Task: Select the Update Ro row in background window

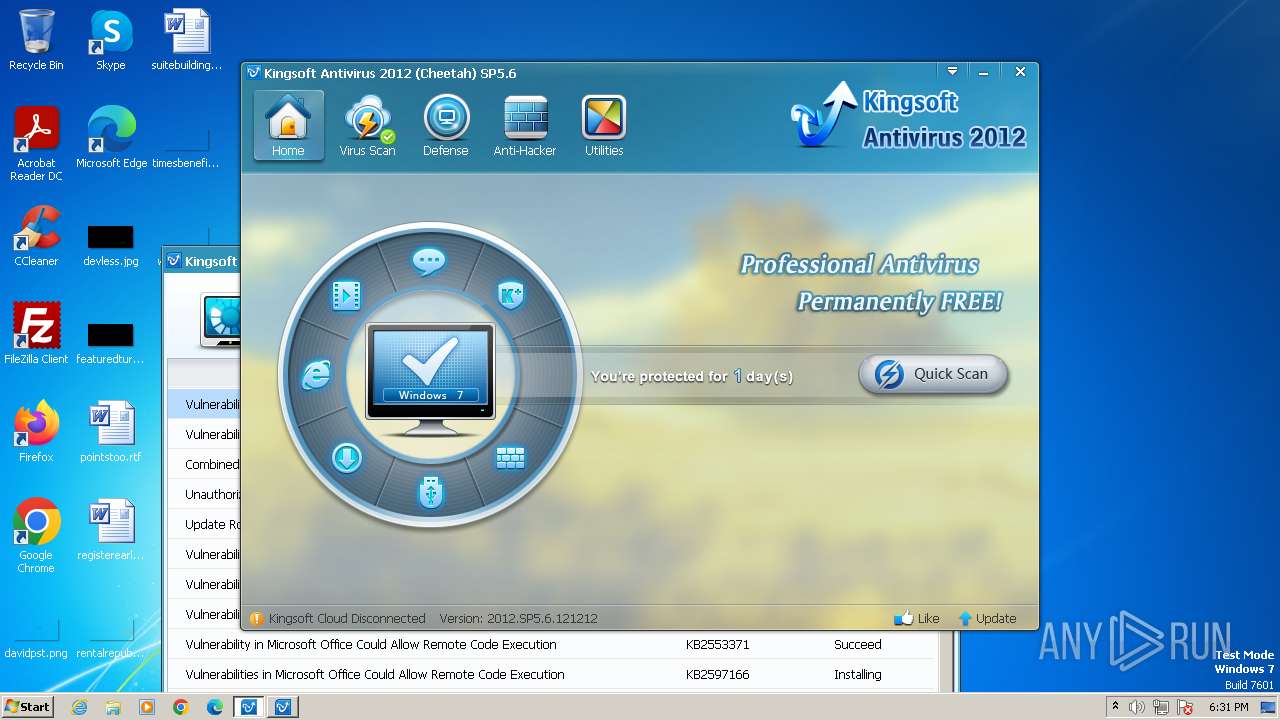Action: click(203, 524)
